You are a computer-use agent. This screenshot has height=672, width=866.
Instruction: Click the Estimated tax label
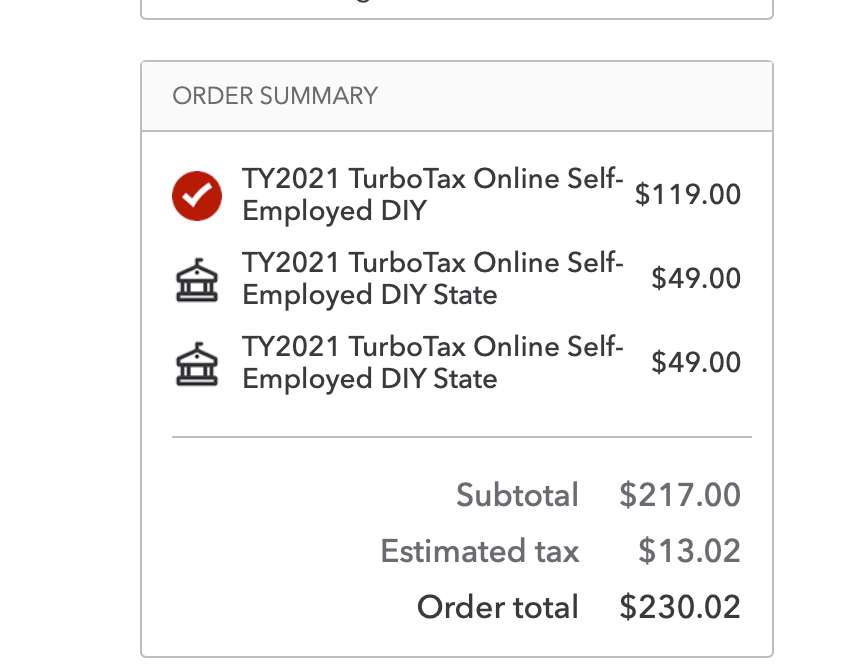pyautogui.click(x=479, y=551)
